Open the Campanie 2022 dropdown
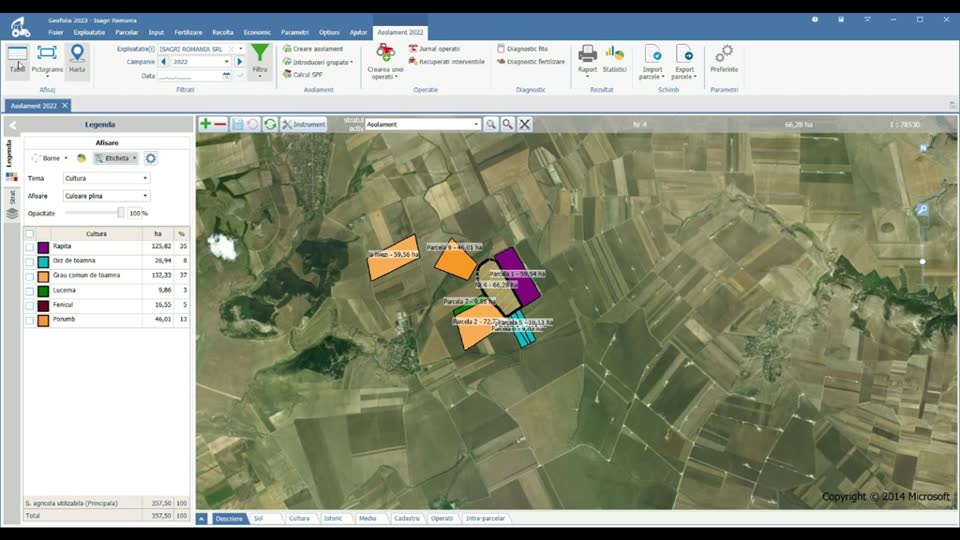960x540 pixels. click(200, 62)
